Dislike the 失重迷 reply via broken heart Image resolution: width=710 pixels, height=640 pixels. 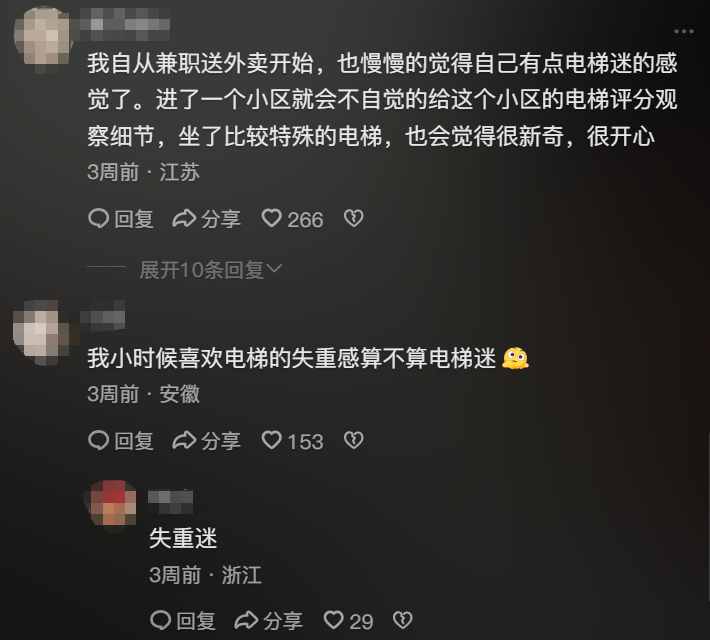click(403, 620)
